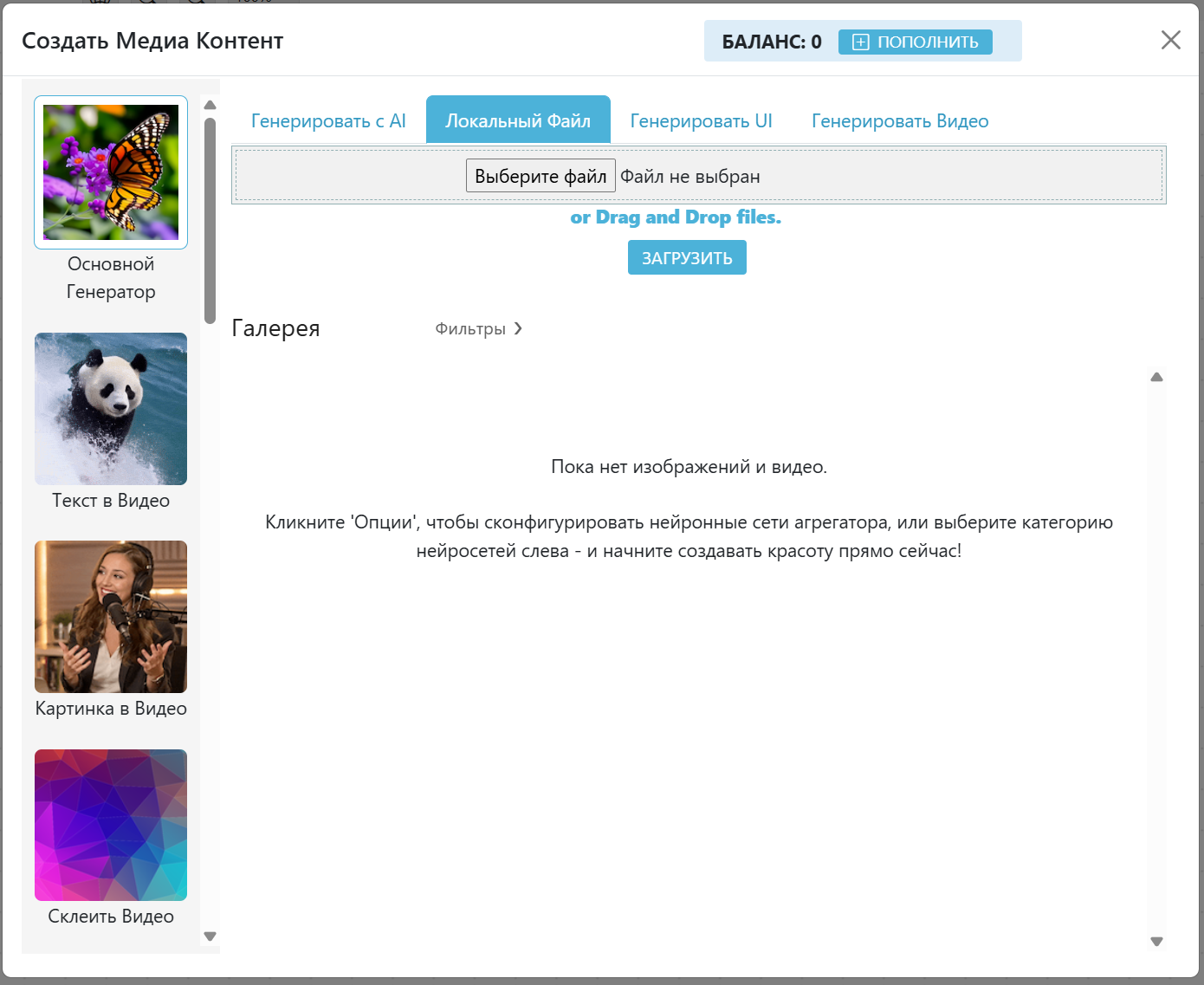1204x985 pixels.
Task: Switch to Генерировать Видео tab
Action: (x=900, y=121)
